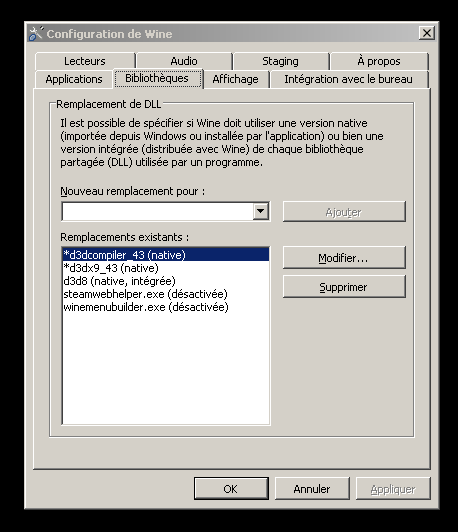This screenshot has height=532, width=458.
Task: Expand the Nouveau remplacement dropdown arrow
Action: [261, 211]
